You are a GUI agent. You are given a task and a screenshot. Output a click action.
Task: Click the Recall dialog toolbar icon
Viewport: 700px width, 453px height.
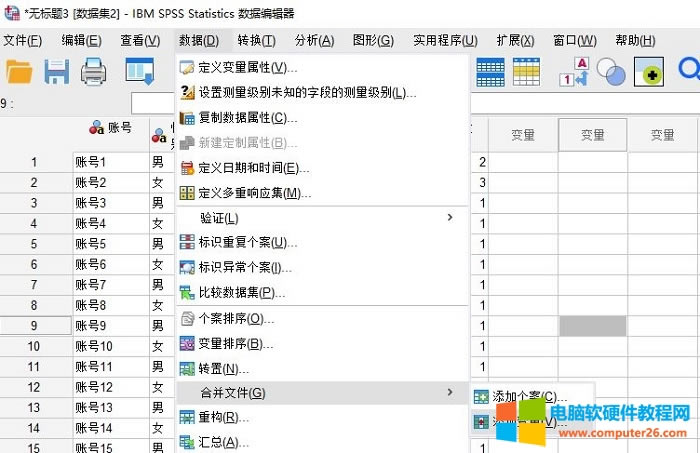click(139, 71)
